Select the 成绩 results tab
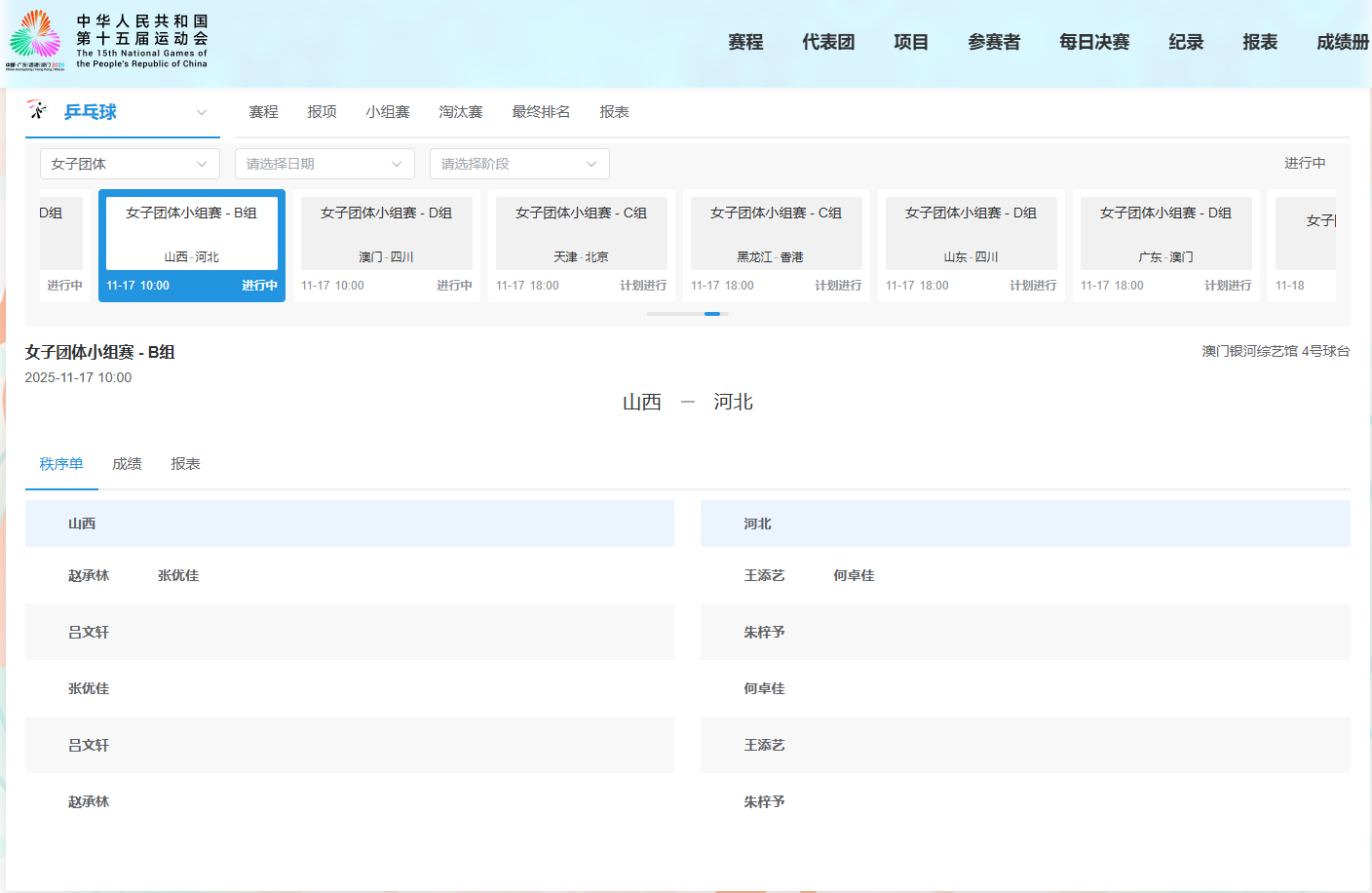Screen dimensions: 1372x893 click(127, 464)
